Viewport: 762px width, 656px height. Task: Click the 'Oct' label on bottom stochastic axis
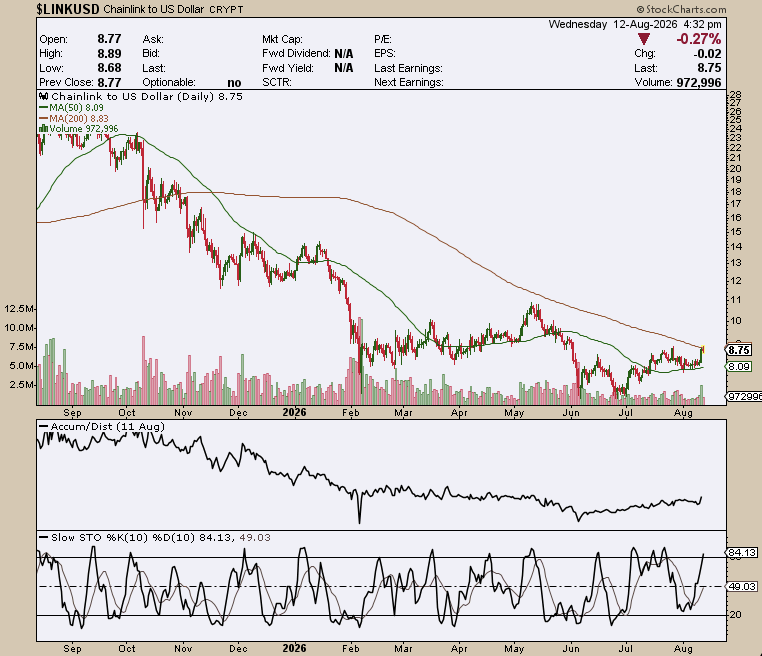pos(127,648)
